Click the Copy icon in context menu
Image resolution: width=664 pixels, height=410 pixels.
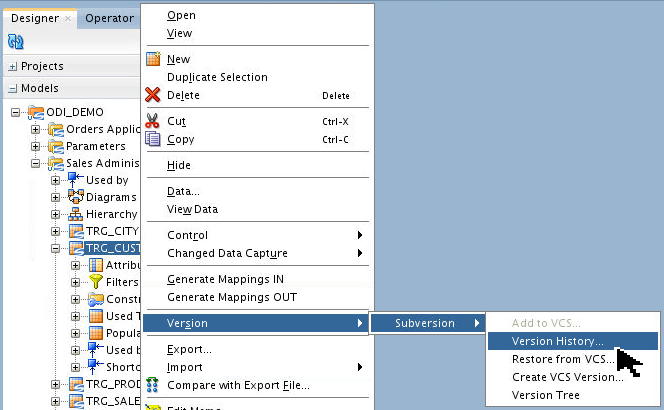click(x=153, y=139)
